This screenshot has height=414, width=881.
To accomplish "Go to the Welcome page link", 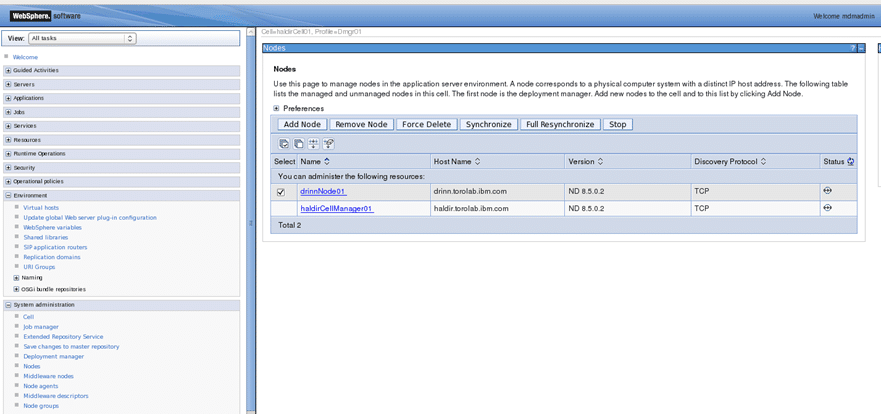I will 25,57.
